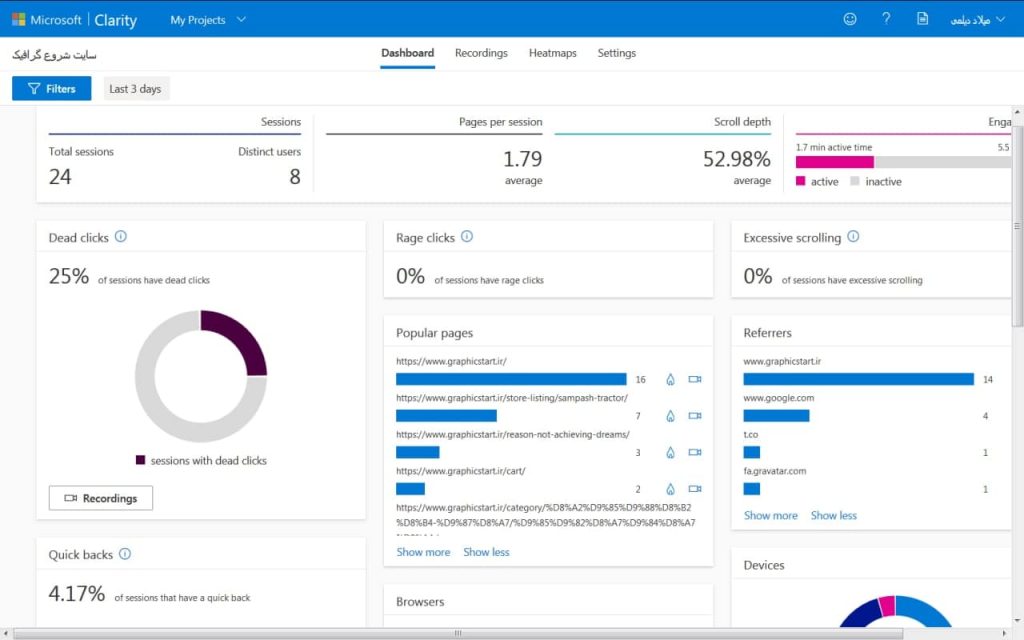Click the www.graphicstart.ir referrer bar

[x=859, y=379]
